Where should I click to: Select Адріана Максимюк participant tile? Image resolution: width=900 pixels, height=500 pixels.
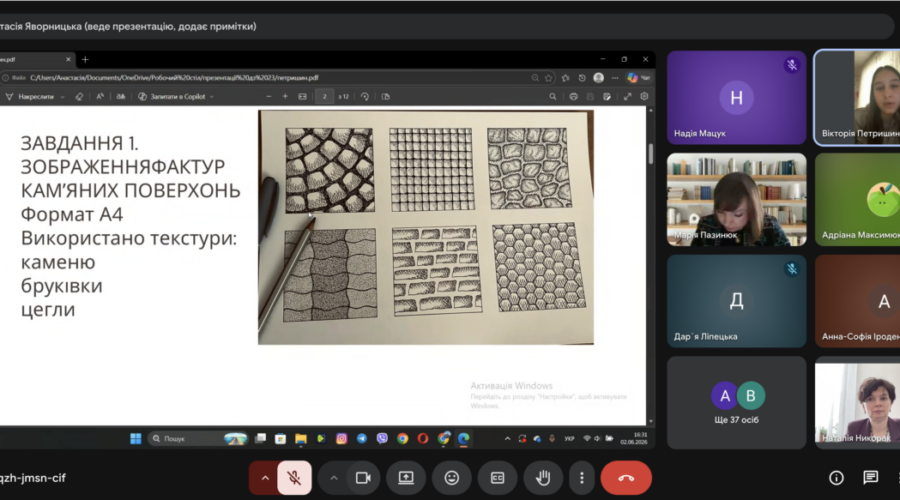(858, 199)
